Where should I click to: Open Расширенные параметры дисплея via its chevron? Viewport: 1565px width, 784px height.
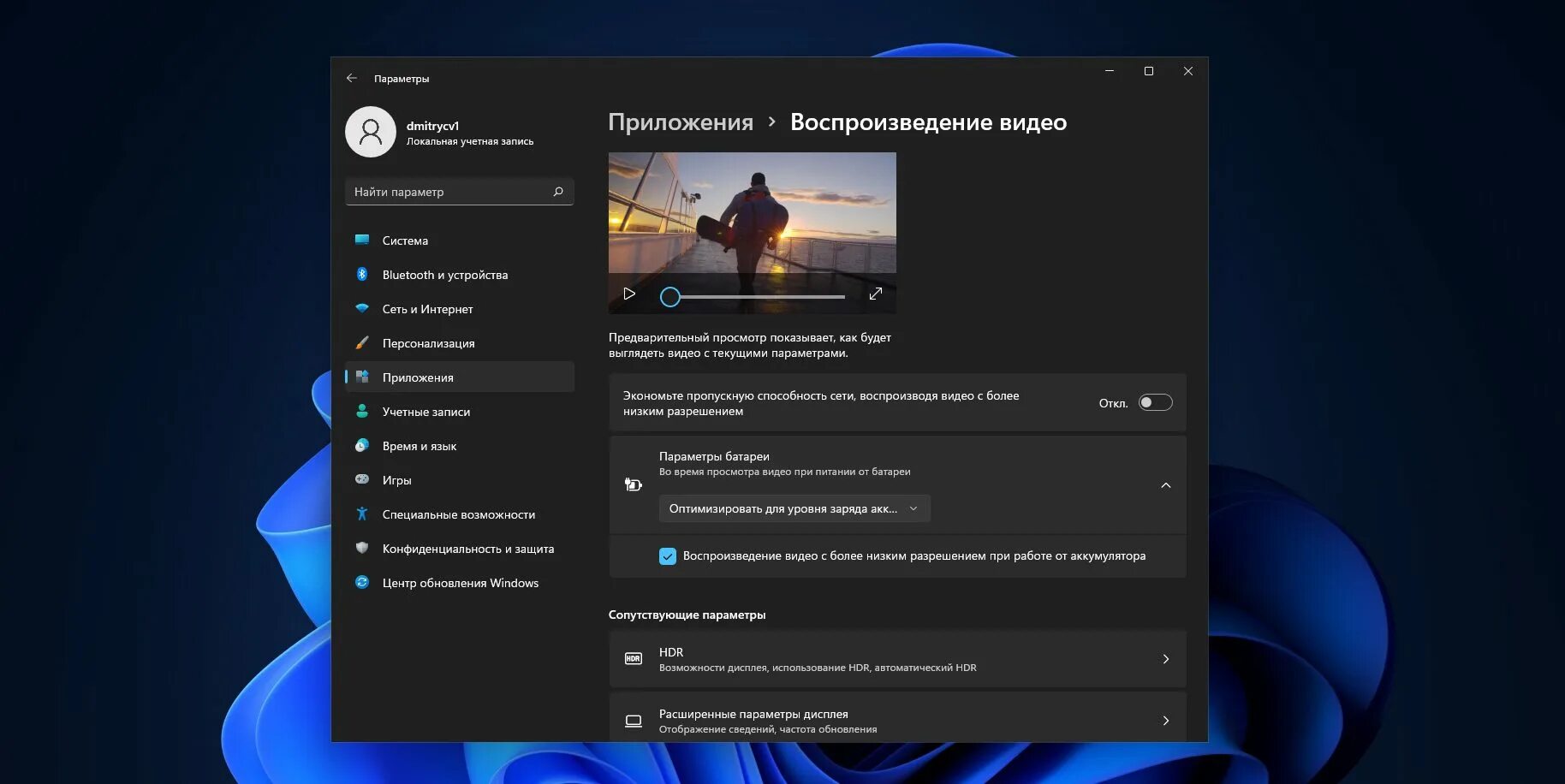[x=1165, y=721]
